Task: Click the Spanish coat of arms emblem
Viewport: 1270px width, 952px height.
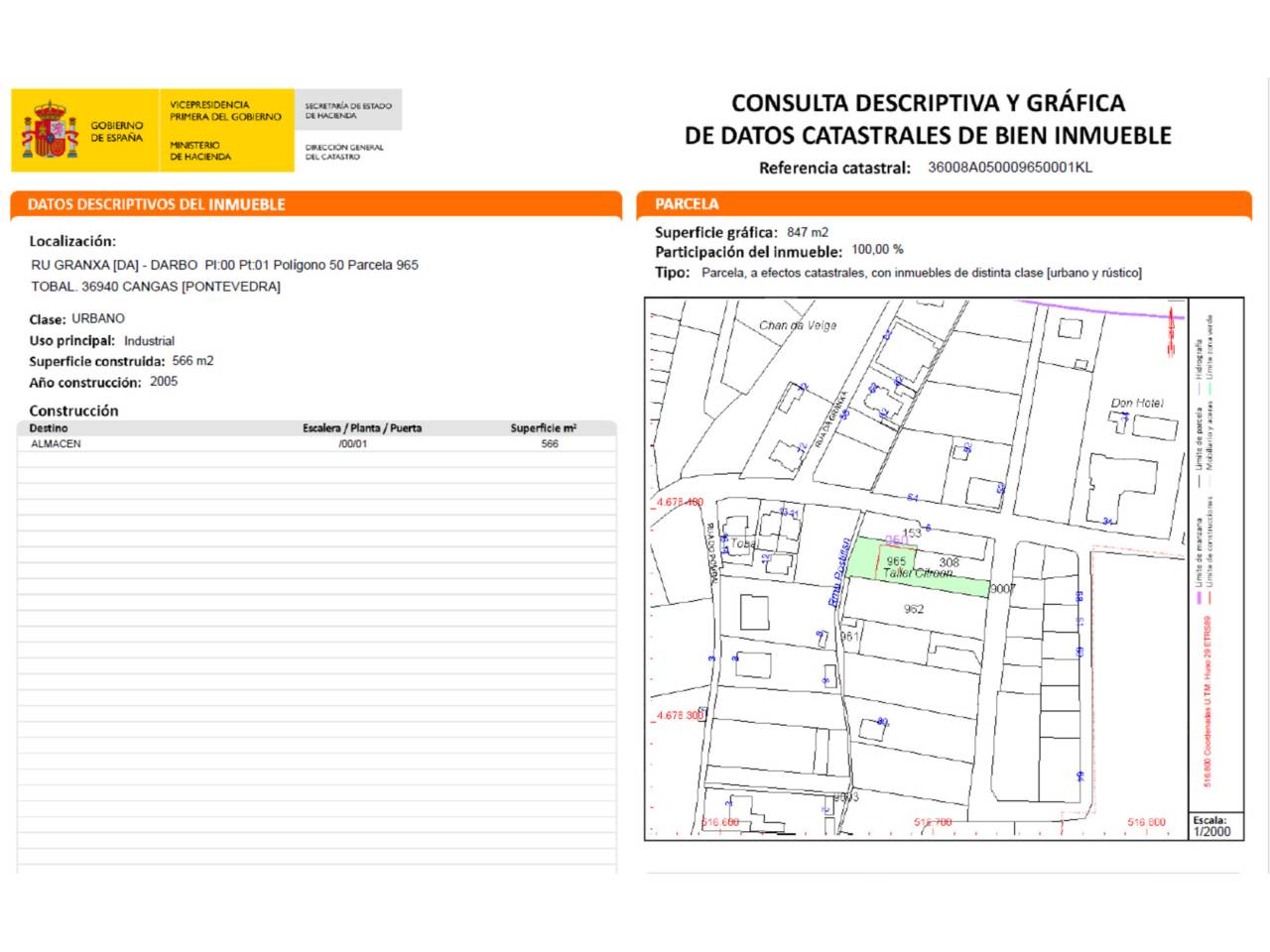Action: 50,130
